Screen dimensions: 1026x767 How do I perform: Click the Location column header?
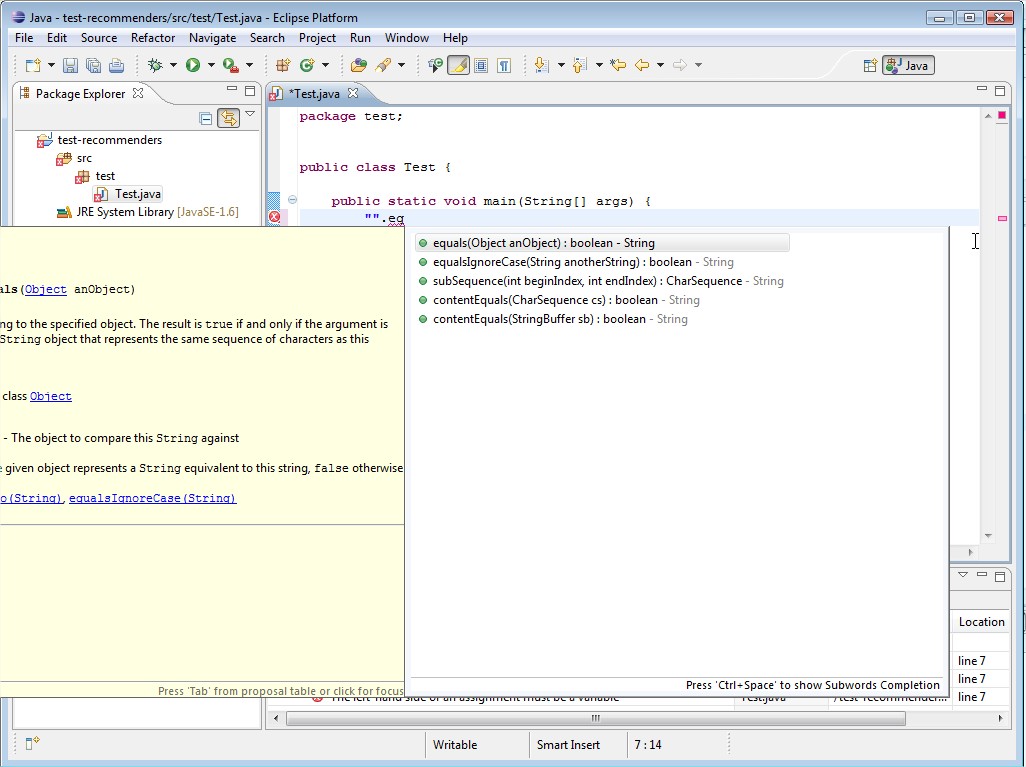(981, 622)
